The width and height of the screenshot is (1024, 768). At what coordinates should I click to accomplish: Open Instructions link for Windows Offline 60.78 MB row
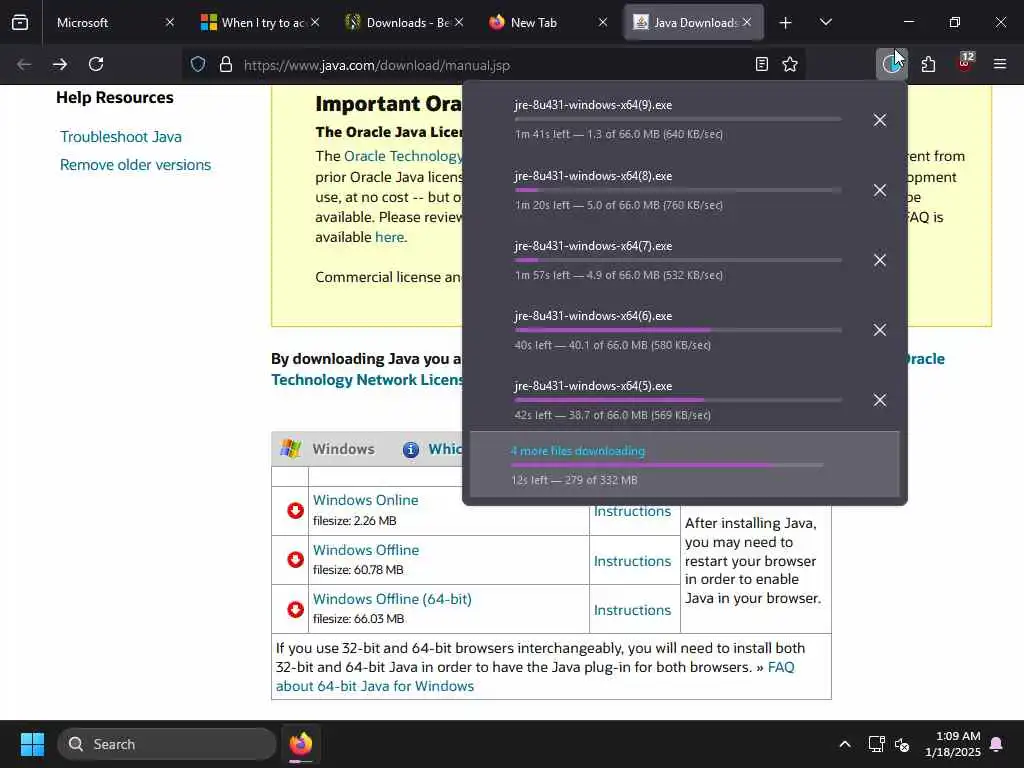click(632, 561)
